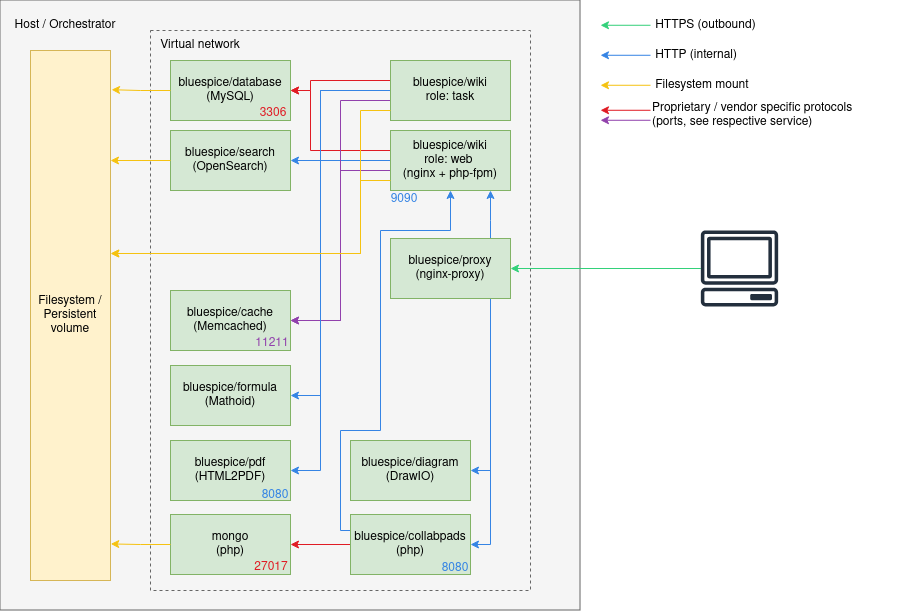This screenshot has height=611, width=901.
Task: Click the purple arrow in the legend
Action: (625, 120)
